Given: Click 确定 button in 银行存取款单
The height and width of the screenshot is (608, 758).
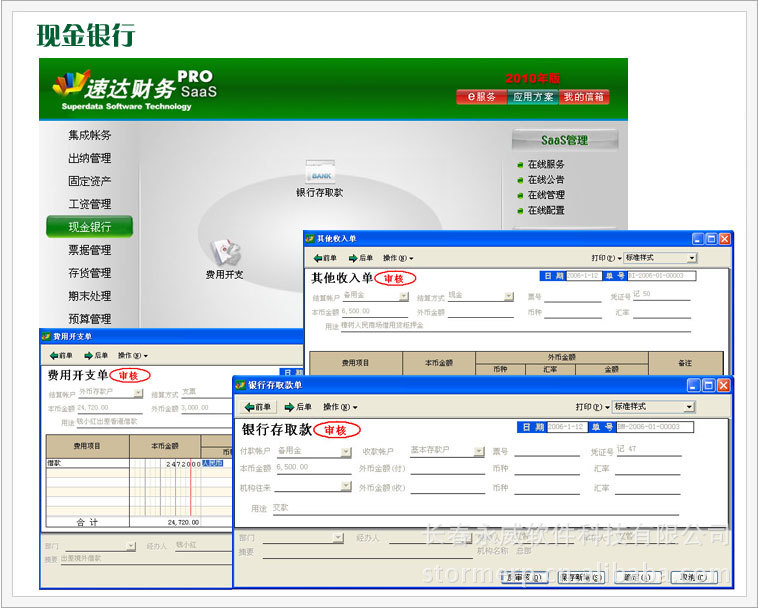Looking at the screenshot, I should 638,577.
